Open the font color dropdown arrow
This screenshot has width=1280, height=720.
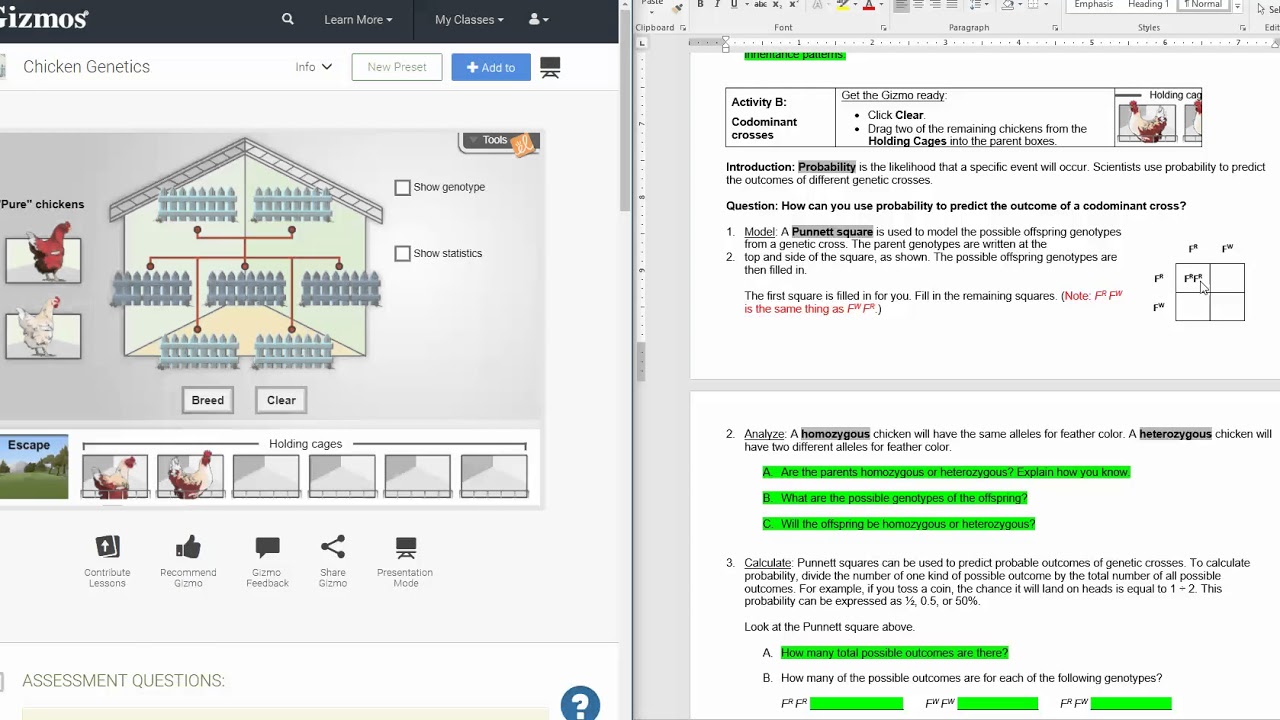881,5
